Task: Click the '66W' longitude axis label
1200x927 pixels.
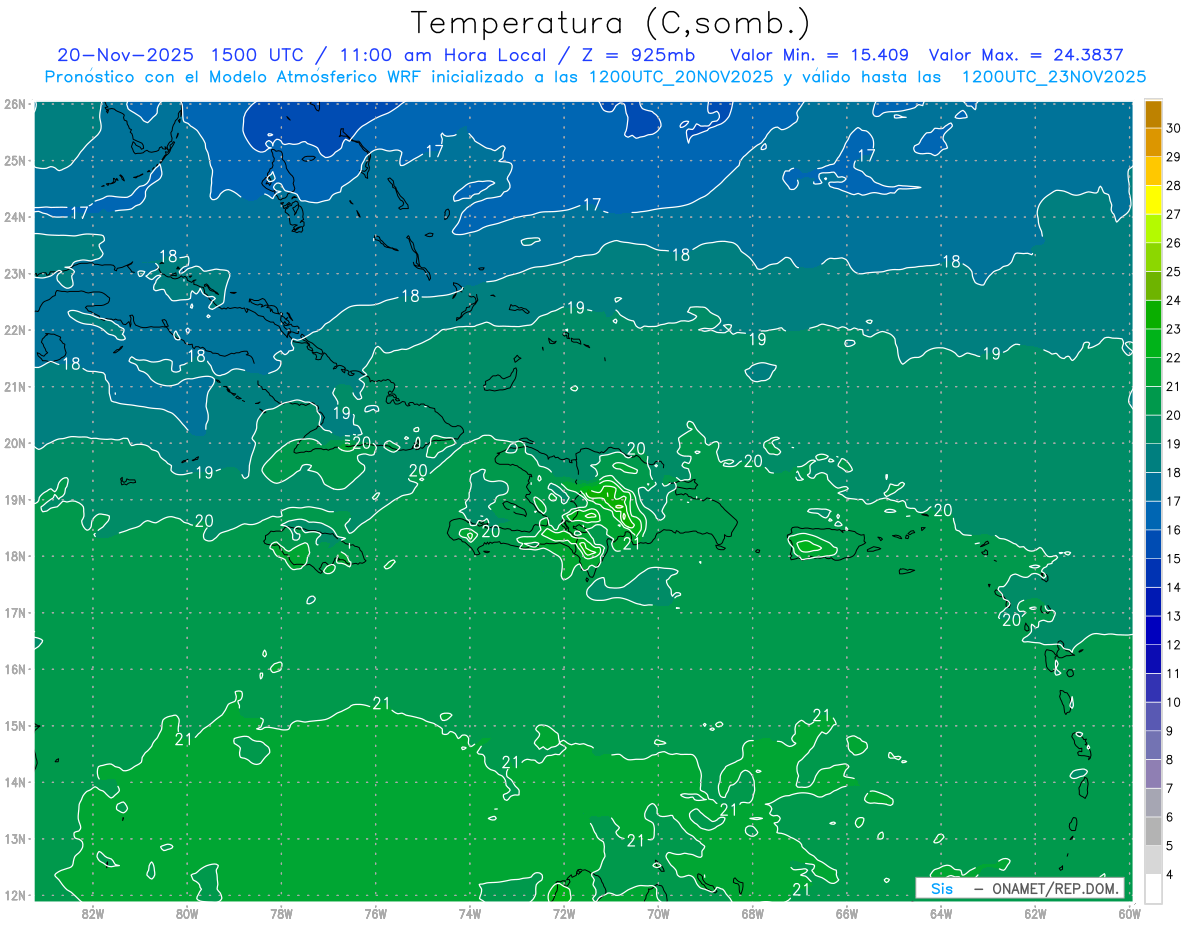Action: (x=847, y=912)
